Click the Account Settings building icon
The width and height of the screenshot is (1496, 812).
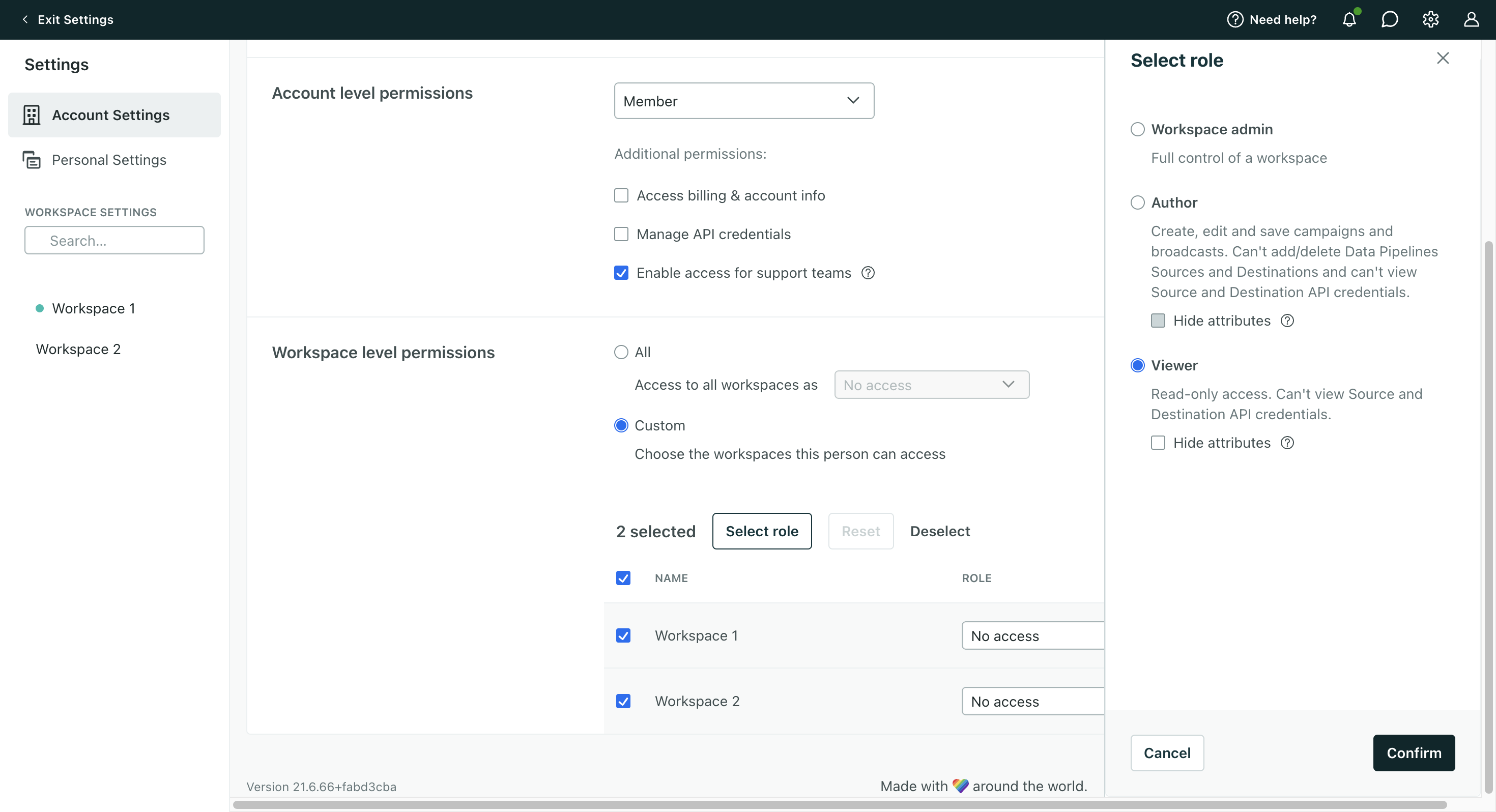tap(32, 115)
